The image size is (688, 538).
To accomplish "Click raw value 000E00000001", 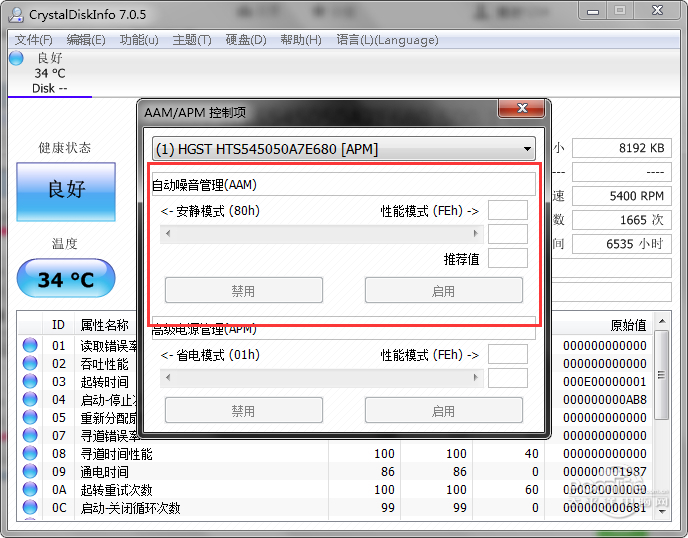I will pos(605,381).
